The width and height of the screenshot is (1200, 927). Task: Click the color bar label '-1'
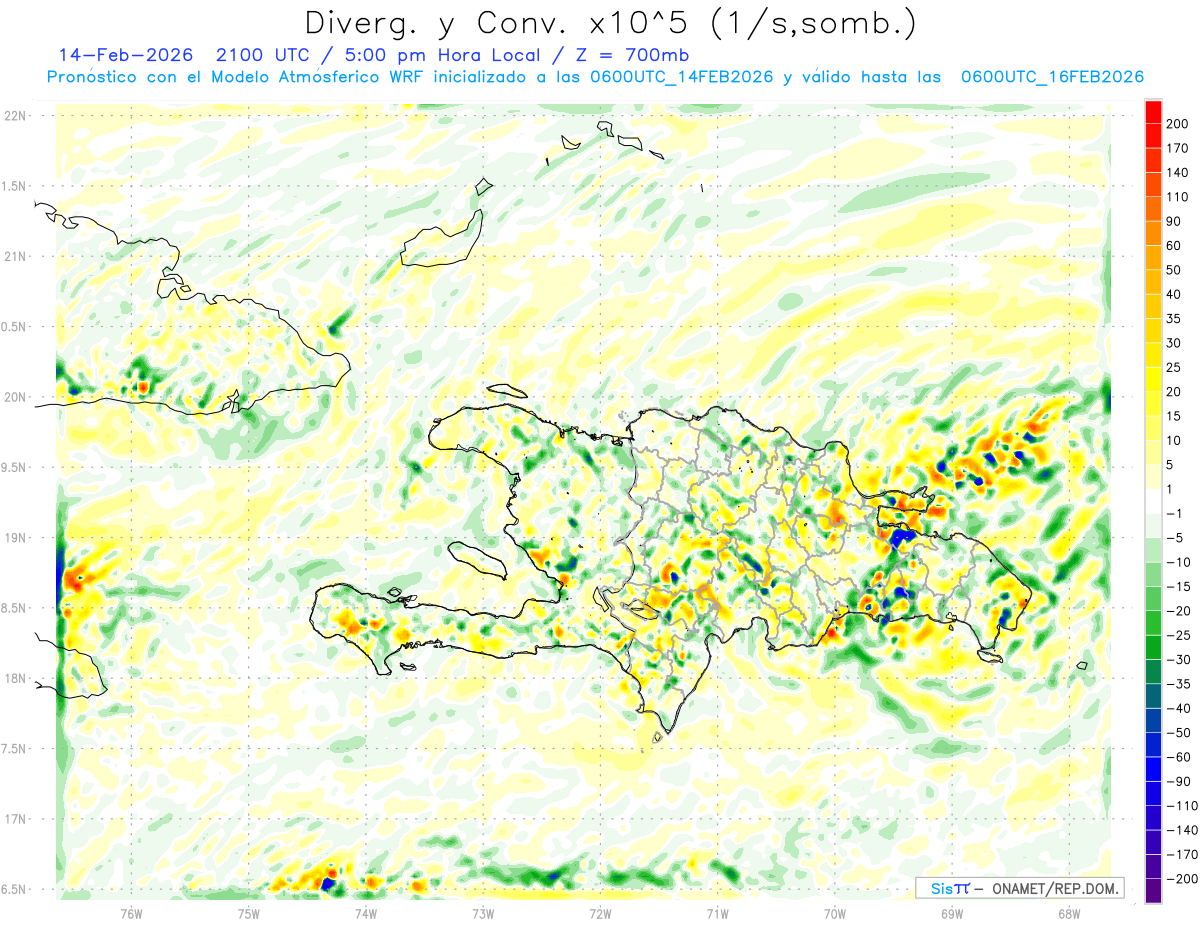tap(1174, 514)
